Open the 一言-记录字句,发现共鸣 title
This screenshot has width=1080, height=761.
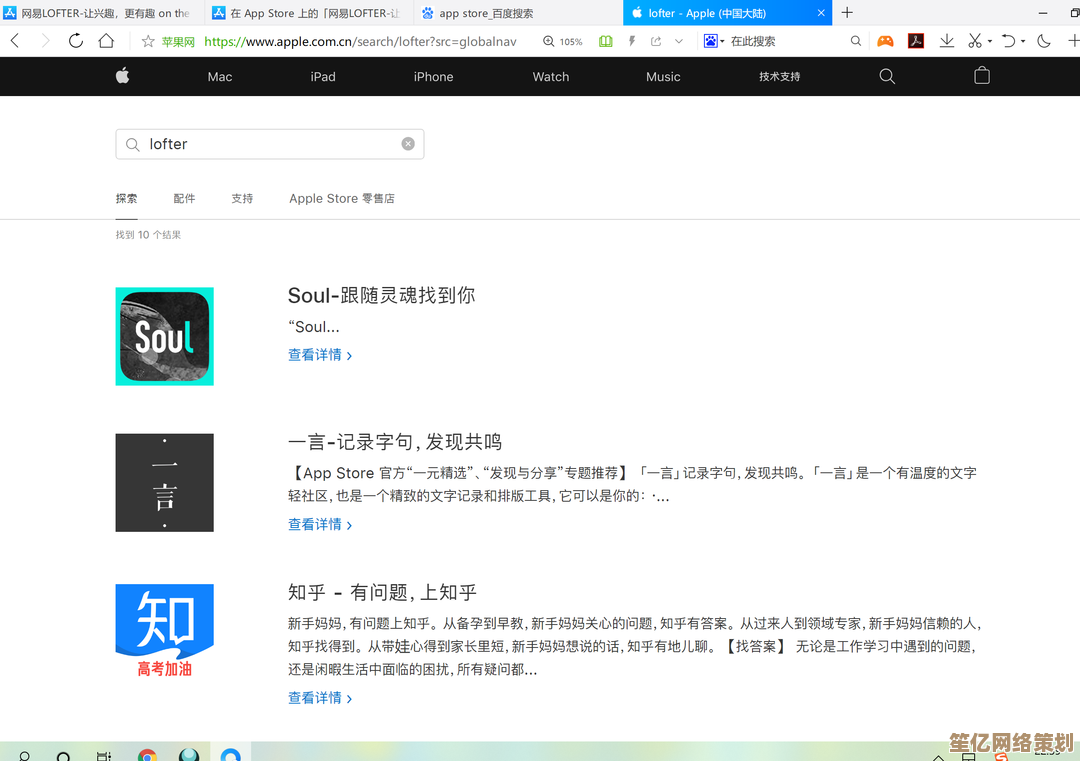[395, 441]
